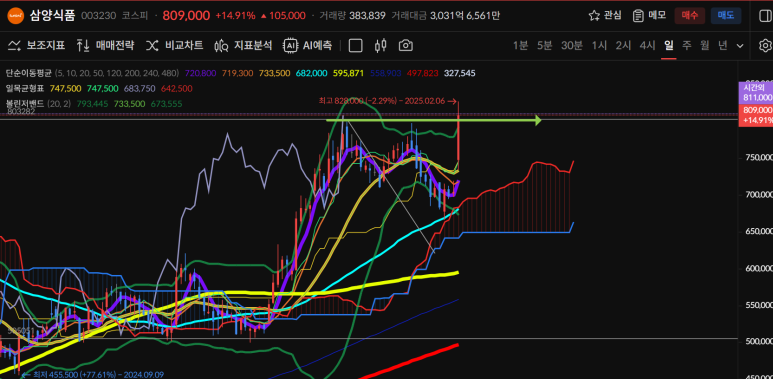Click the candlestick chart type icon
This screenshot has width=773, height=379.
point(380,46)
